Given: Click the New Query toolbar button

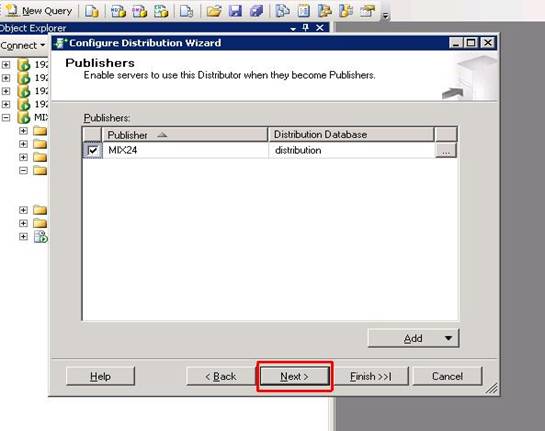Looking at the screenshot, I should [x=38, y=10].
